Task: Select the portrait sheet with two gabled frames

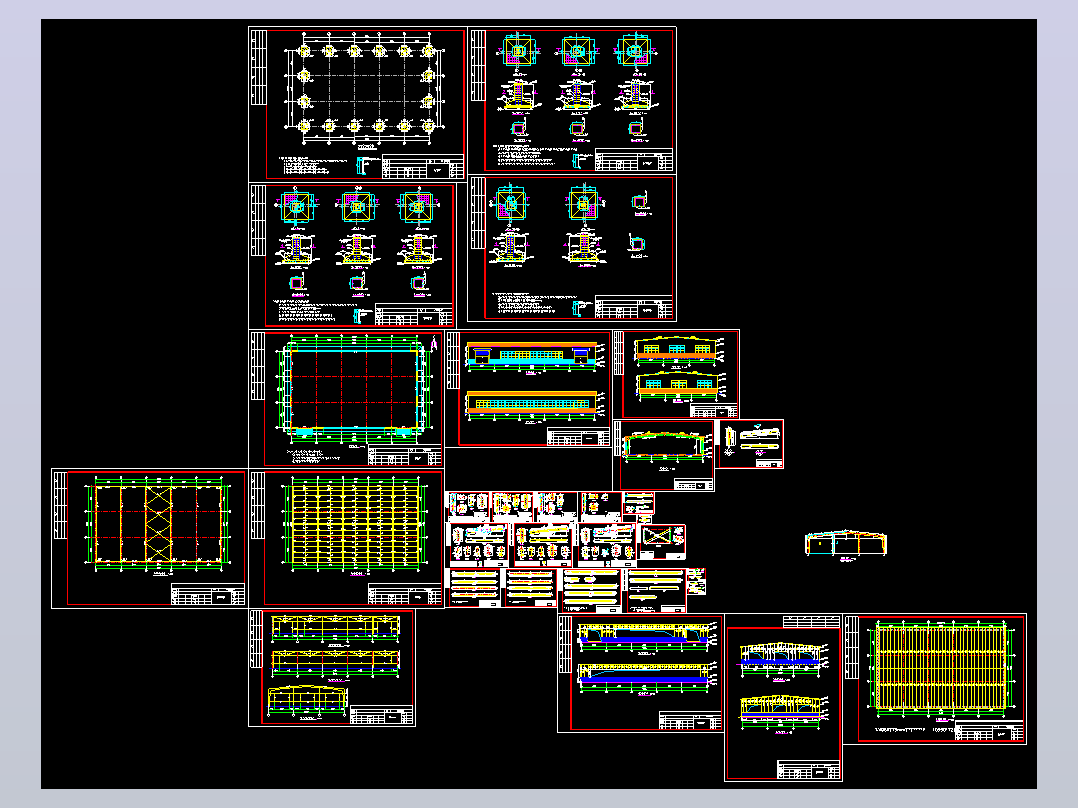Action: [784, 698]
